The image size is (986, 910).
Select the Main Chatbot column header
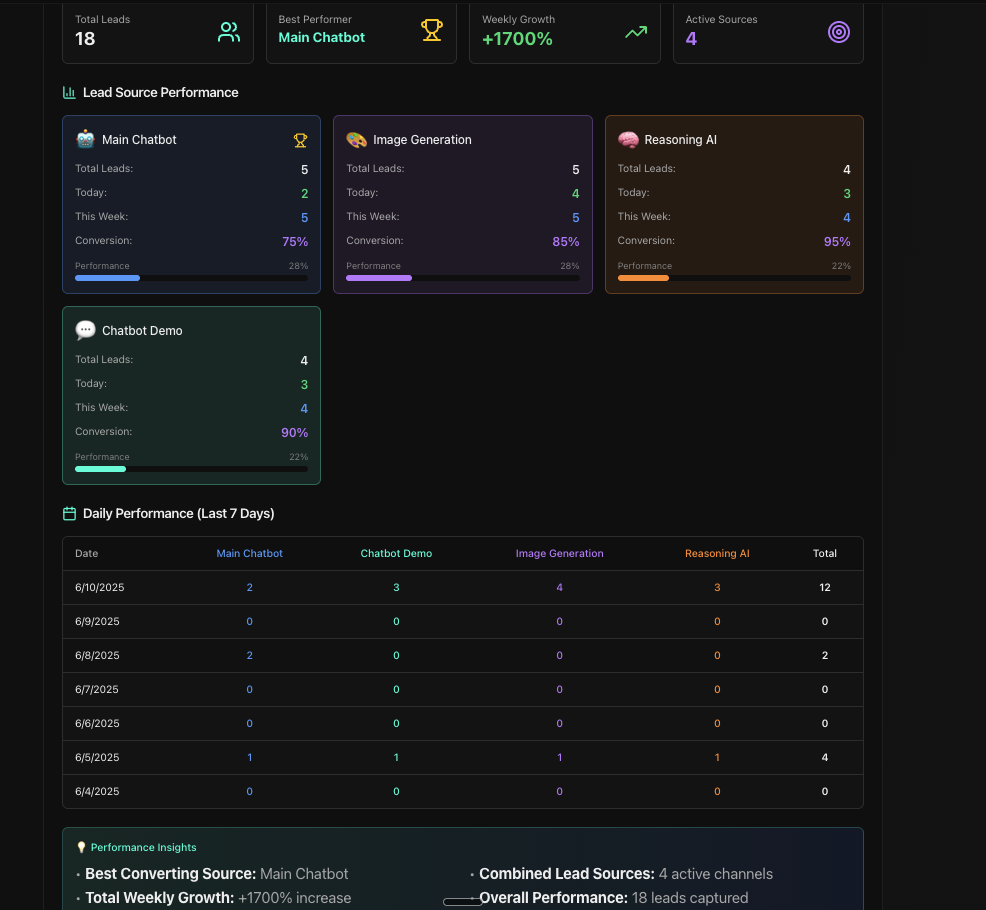(x=249, y=553)
